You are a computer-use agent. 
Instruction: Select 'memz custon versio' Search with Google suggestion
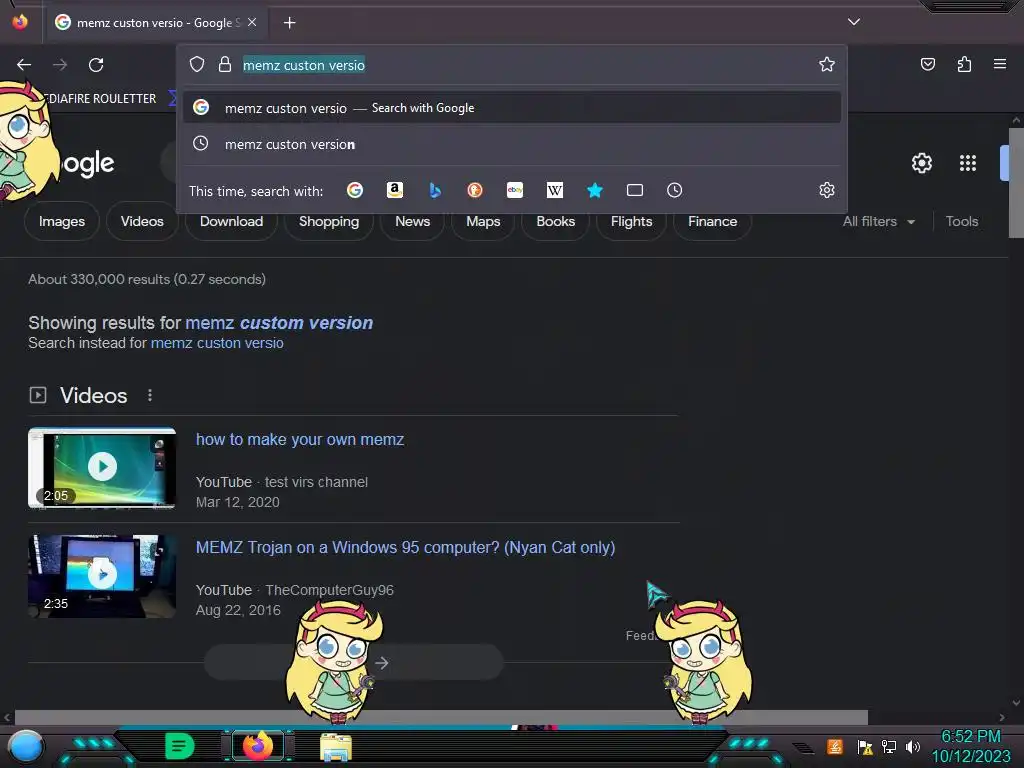512,108
